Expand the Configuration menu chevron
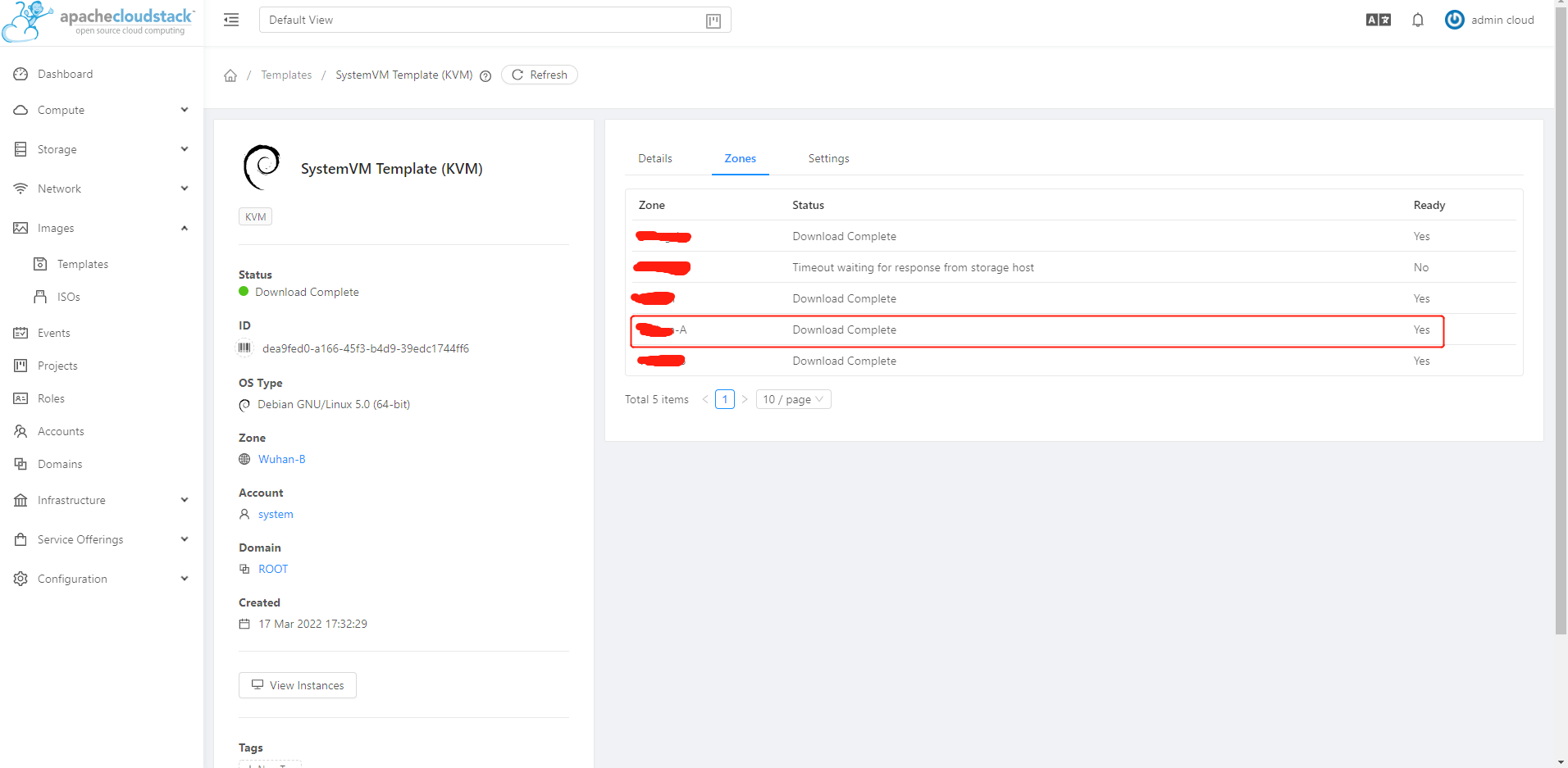Image resolution: width=1568 pixels, height=768 pixels. point(185,579)
